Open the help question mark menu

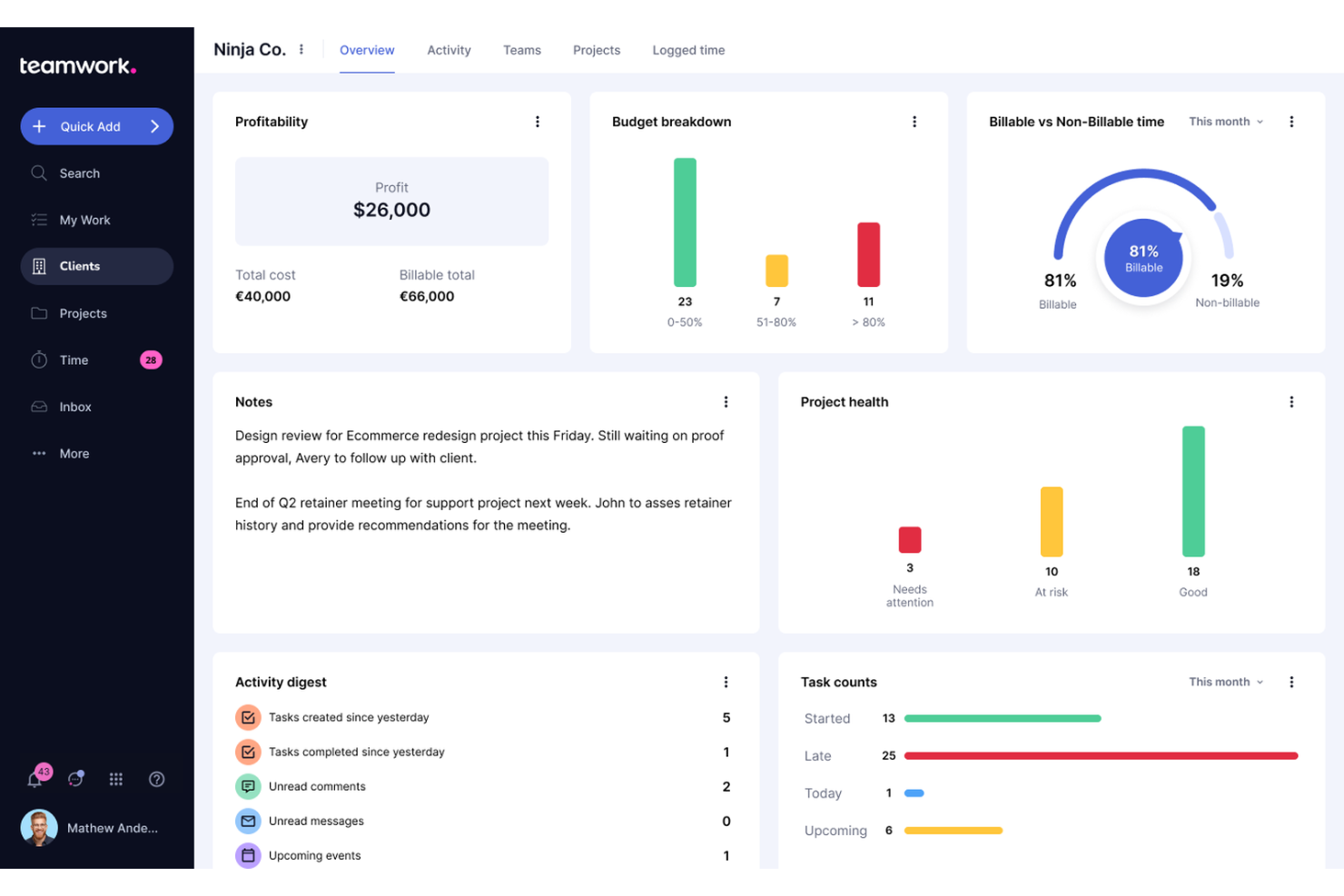[x=156, y=779]
